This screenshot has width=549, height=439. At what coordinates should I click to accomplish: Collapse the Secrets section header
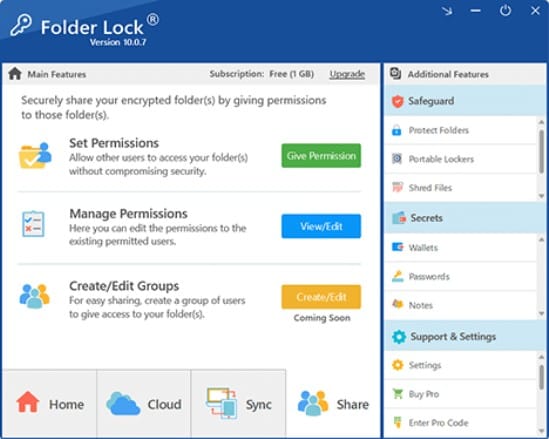465,218
